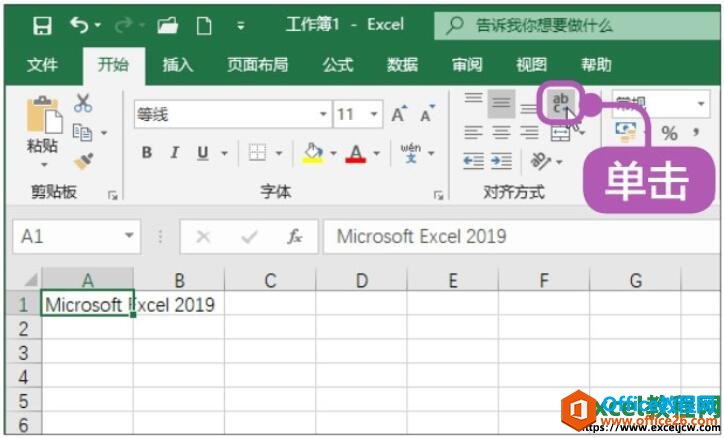Open the 字体 dialog launcher
Screen dimensions: 724x438
pos(439,196)
